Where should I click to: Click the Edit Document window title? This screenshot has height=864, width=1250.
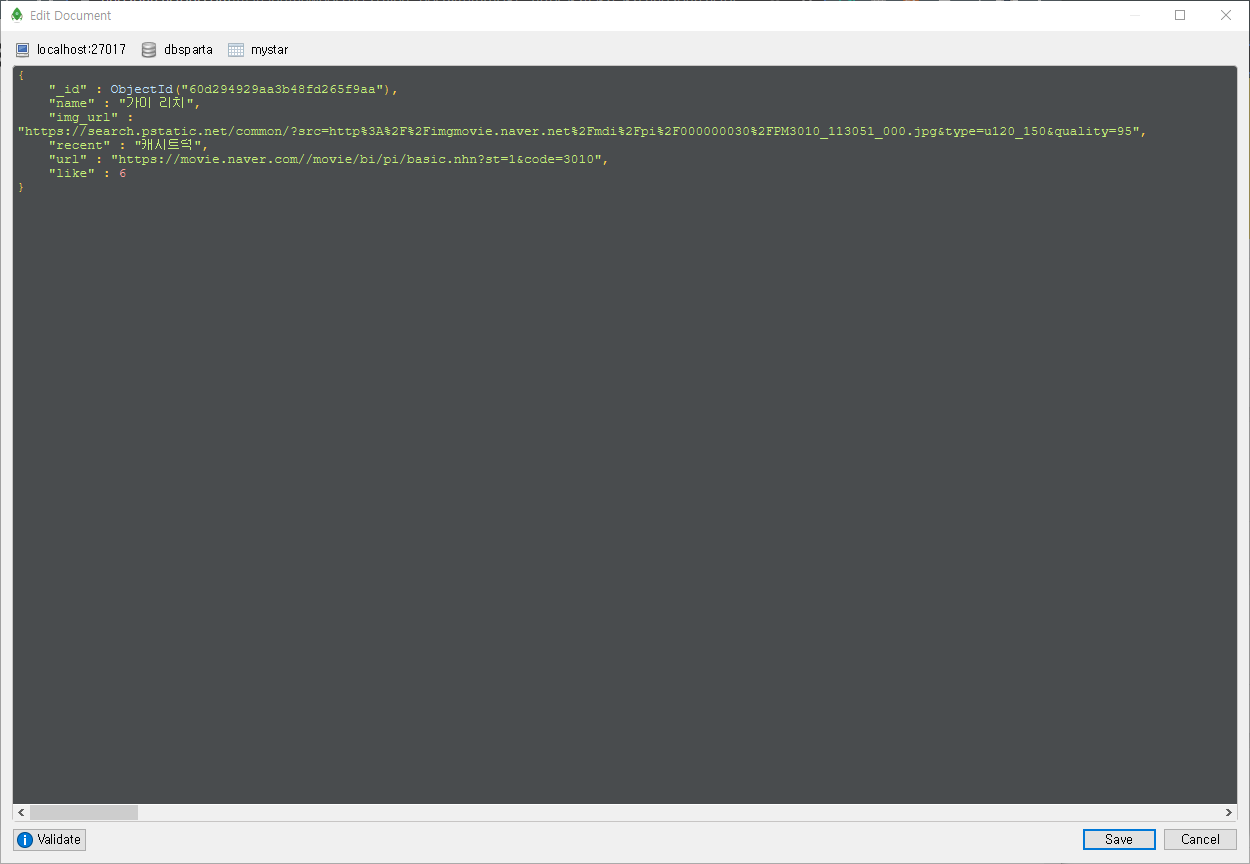(x=70, y=15)
